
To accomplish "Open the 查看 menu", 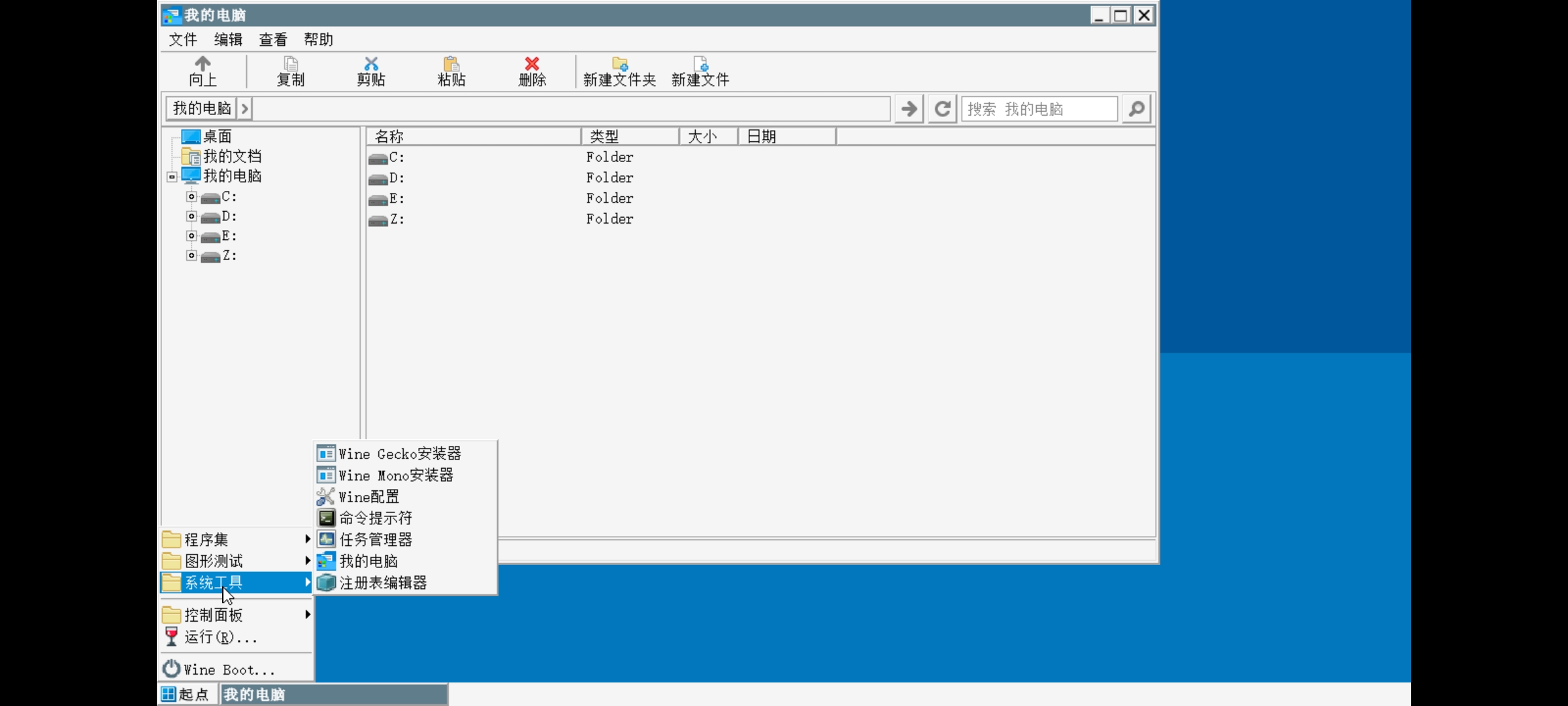I will pos(273,40).
